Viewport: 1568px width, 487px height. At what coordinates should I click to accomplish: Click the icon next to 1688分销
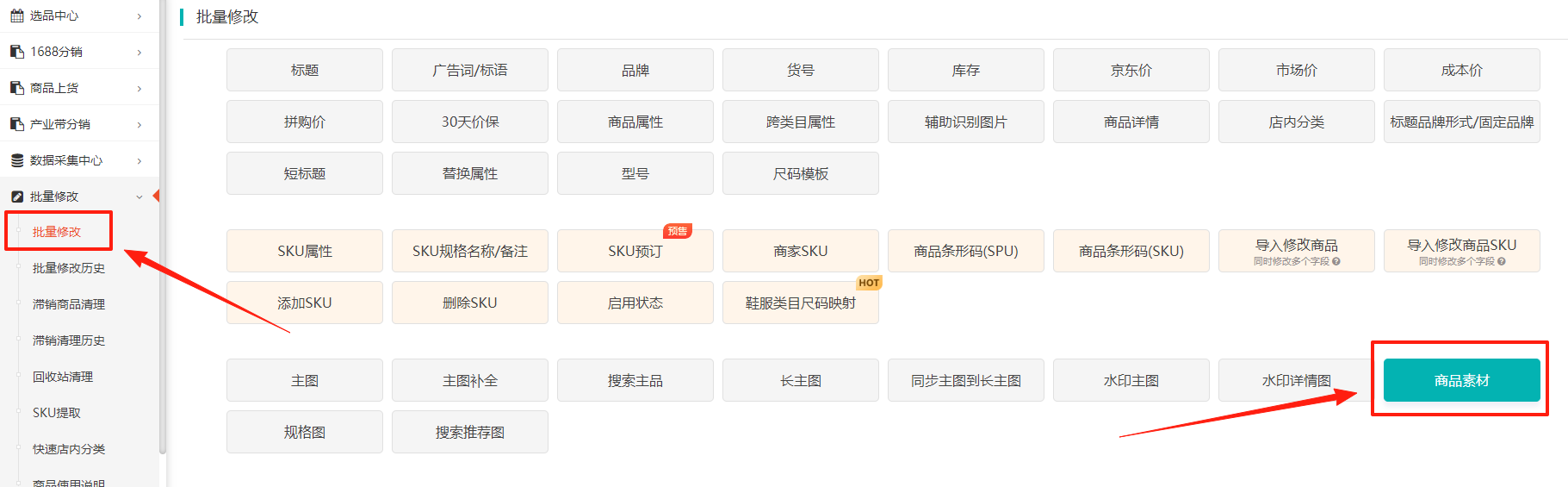click(16, 52)
